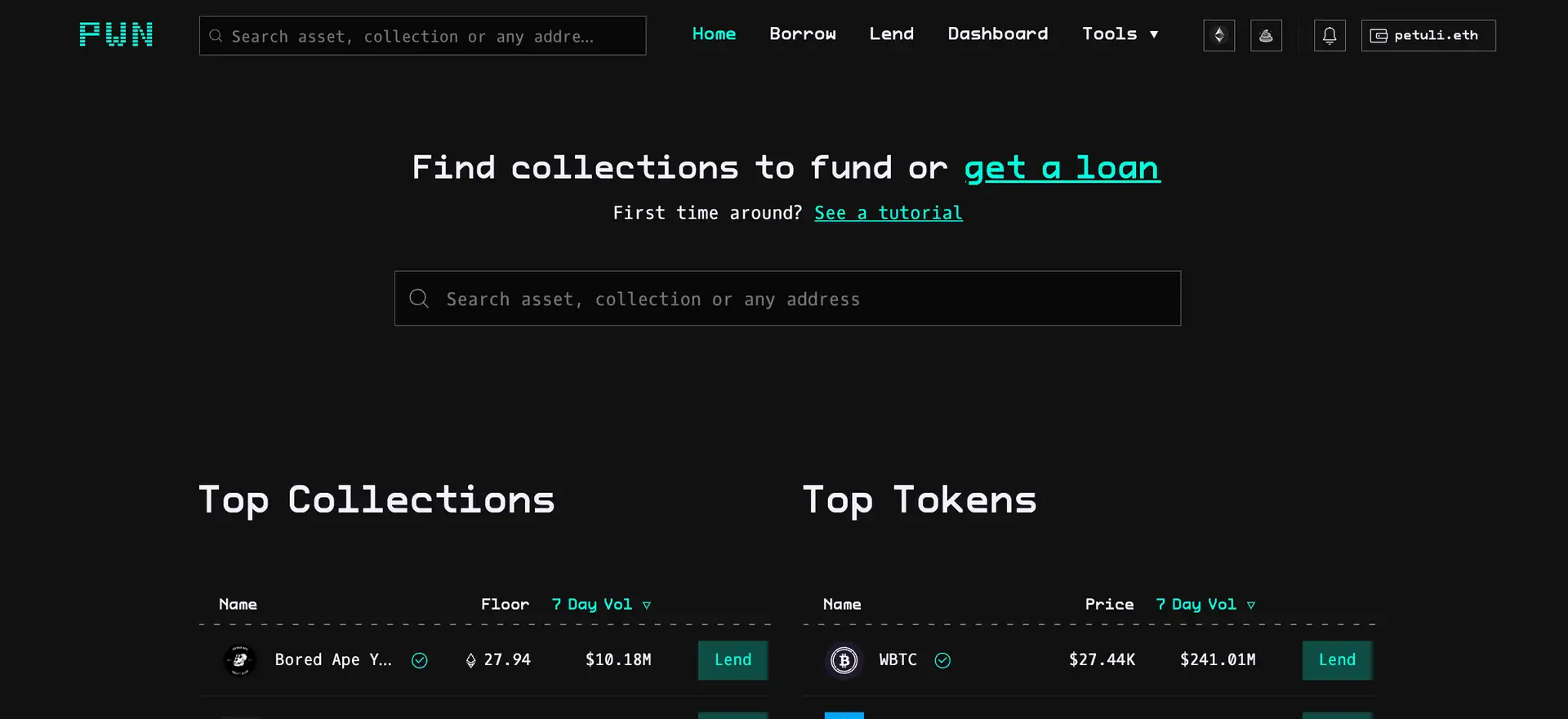Expand the Tools dropdown menu

point(1120,34)
